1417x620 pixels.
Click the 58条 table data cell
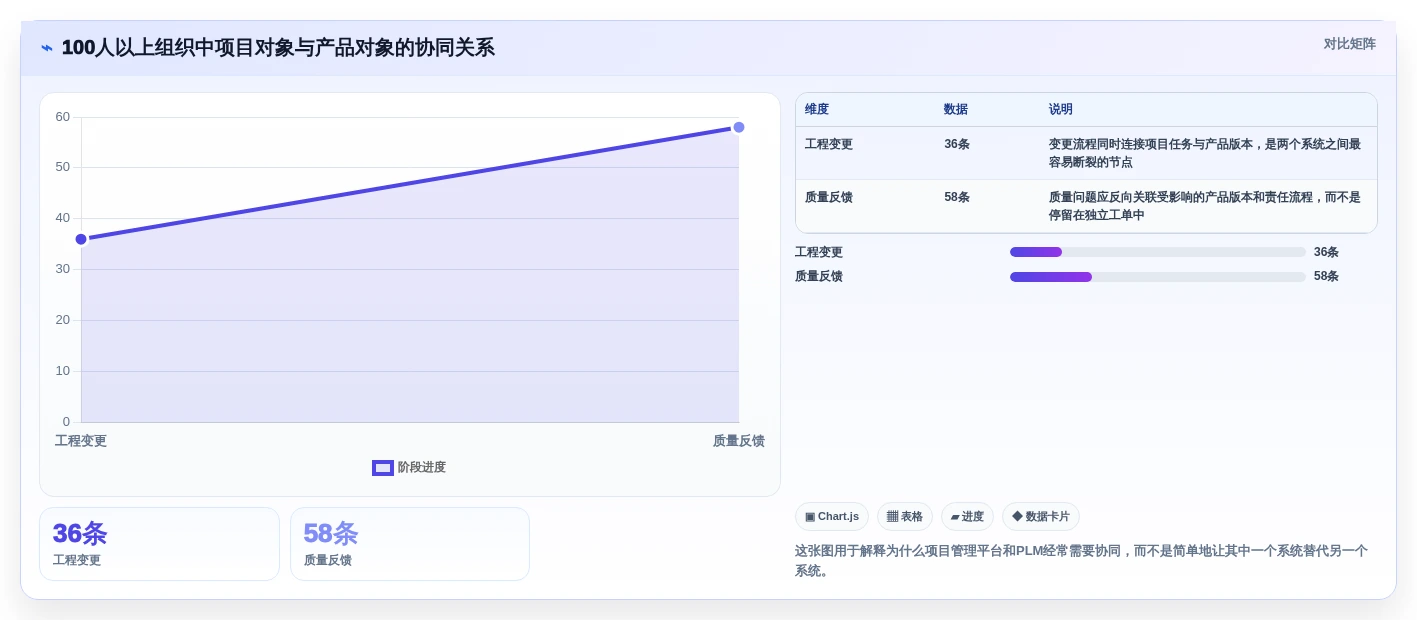tap(957, 197)
